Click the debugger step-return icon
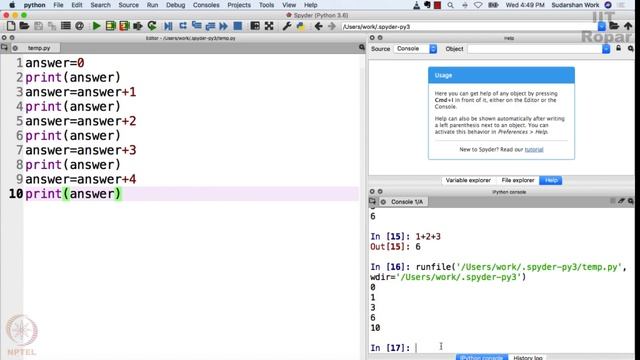Image resolution: width=640 pixels, height=360 pixels. (x=210, y=27)
